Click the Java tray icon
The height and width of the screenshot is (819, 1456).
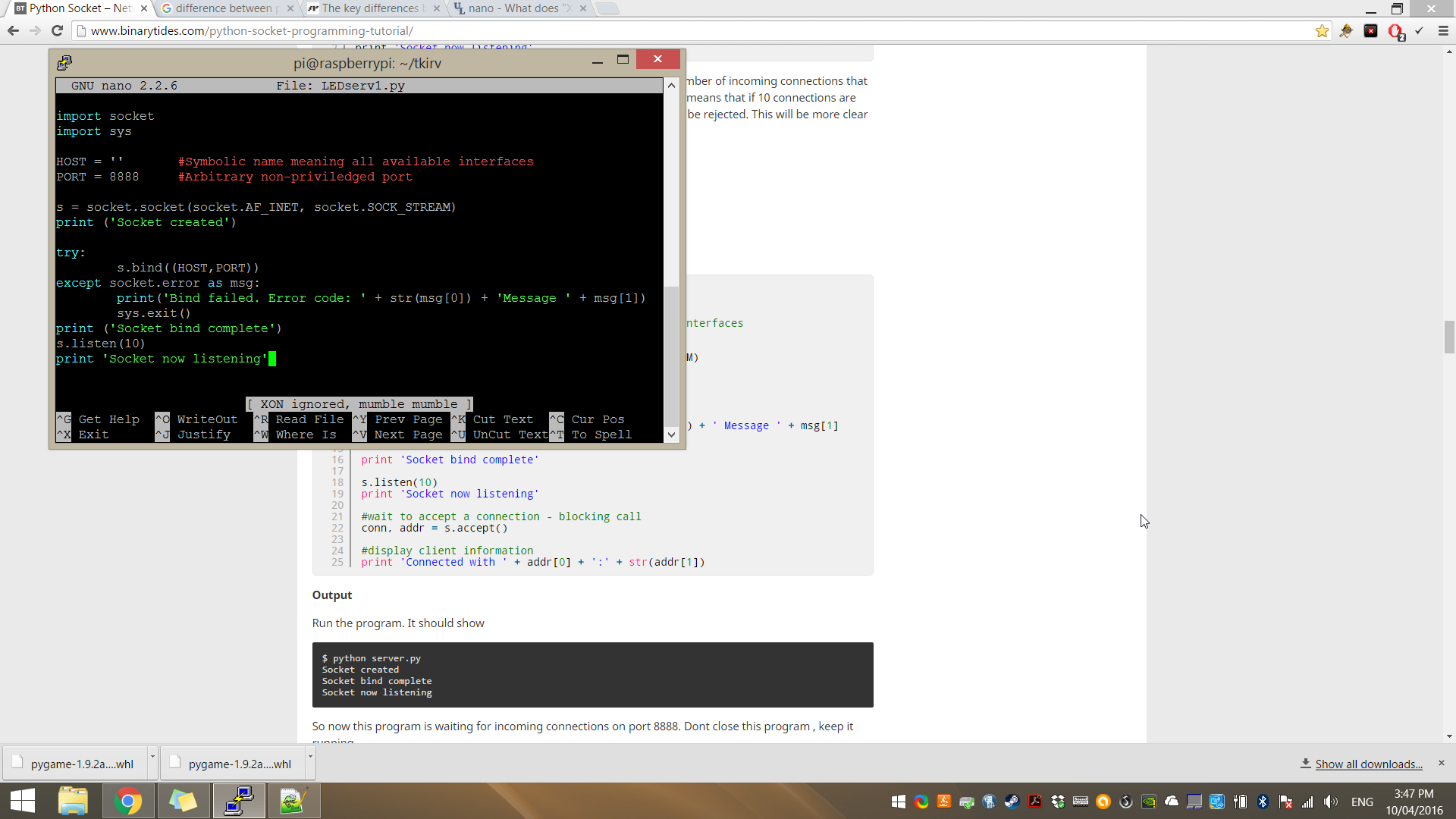point(944,801)
